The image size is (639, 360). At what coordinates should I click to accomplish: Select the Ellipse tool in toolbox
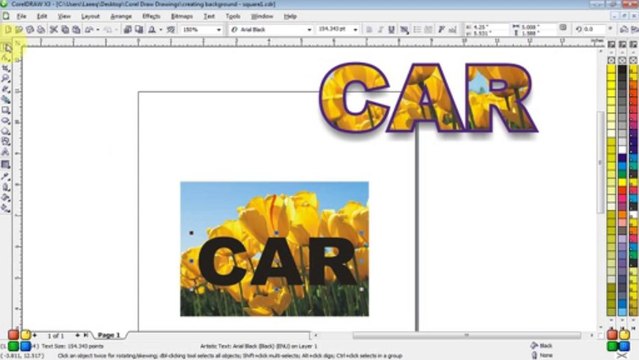(x=6, y=120)
